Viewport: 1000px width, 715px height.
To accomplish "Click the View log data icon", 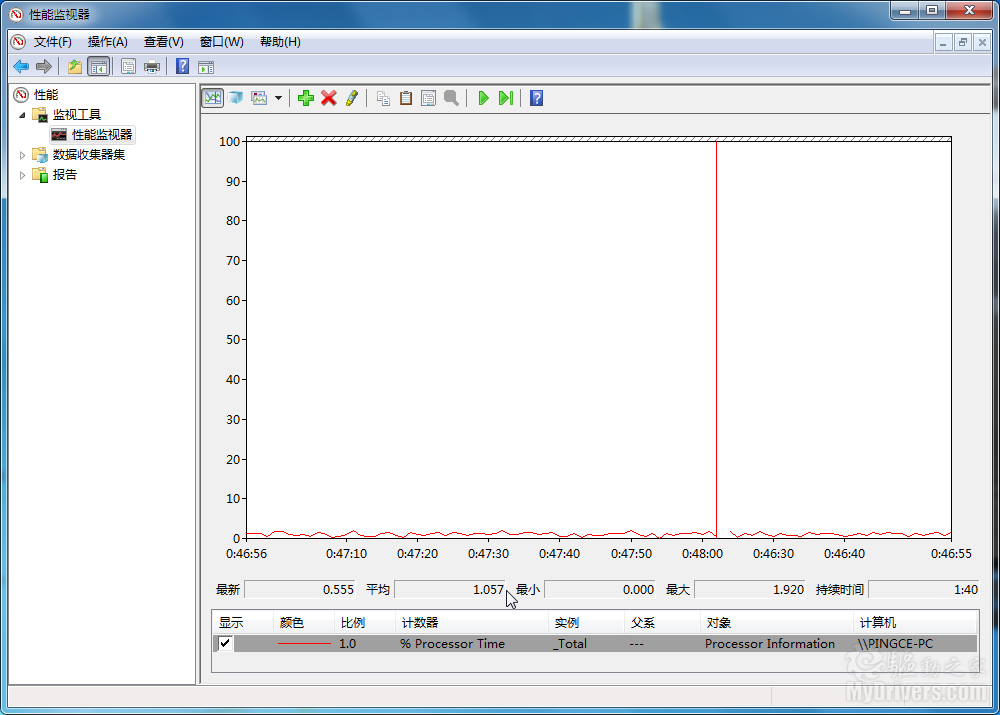I will point(235,98).
